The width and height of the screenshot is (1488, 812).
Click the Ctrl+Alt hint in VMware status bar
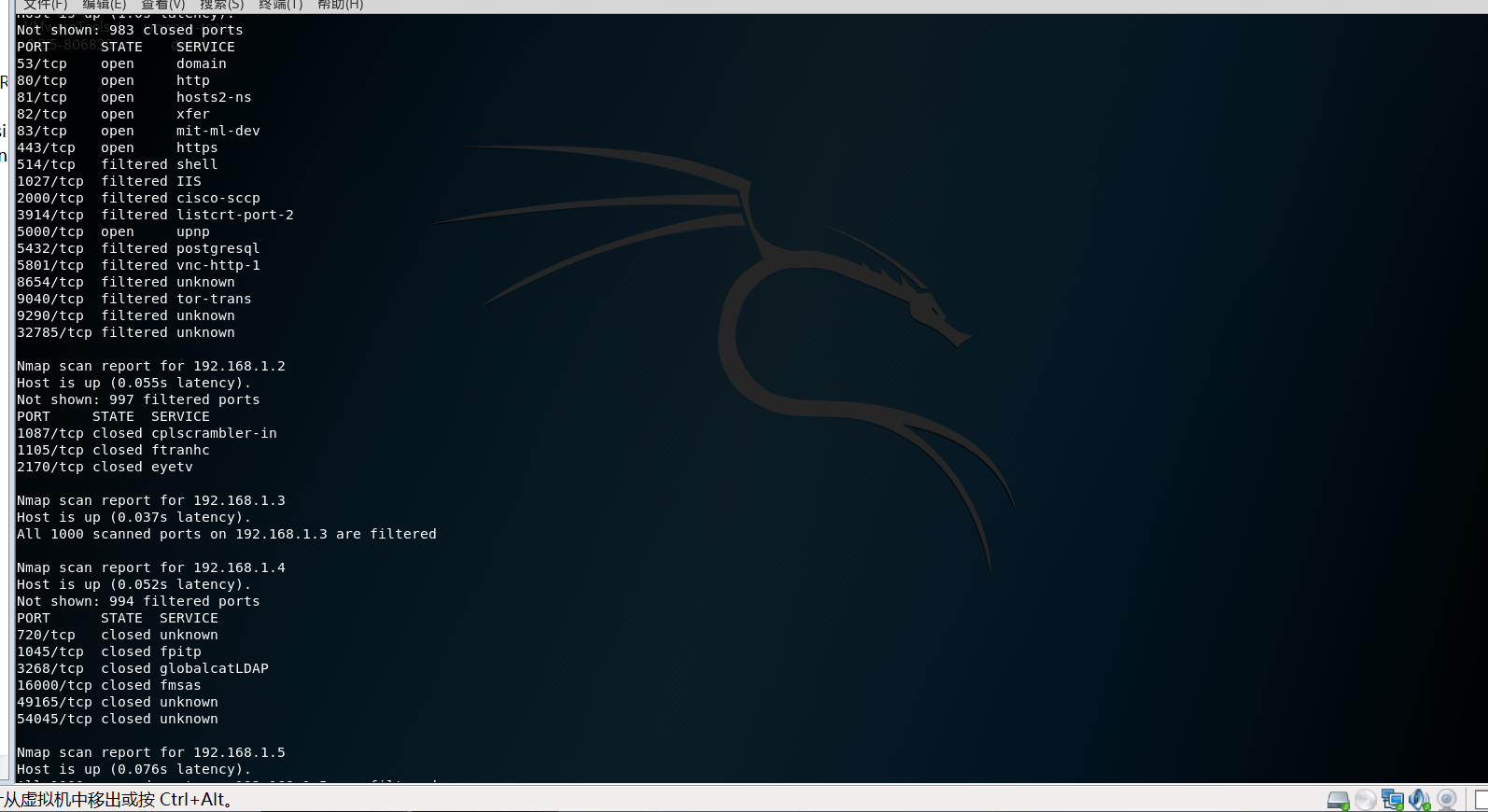(192, 800)
